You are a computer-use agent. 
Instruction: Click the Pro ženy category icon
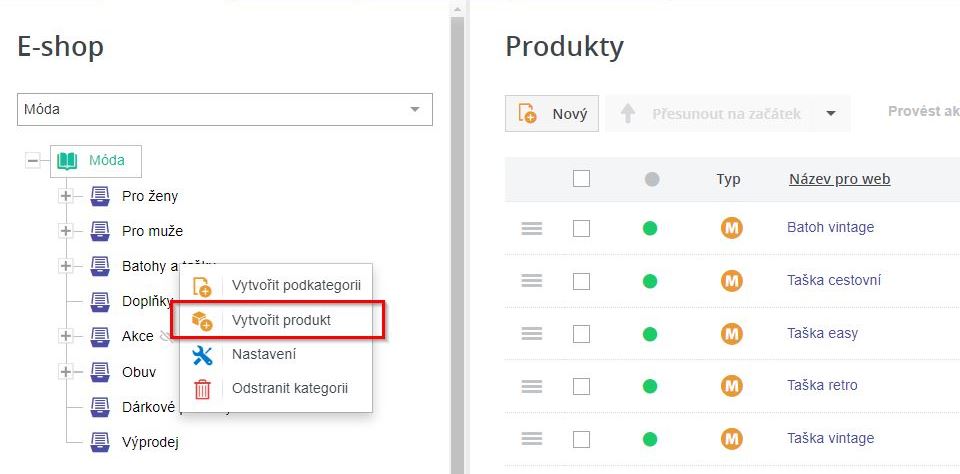point(100,196)
